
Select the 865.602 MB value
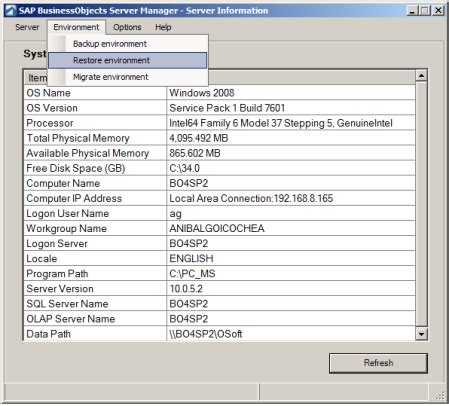291,153
